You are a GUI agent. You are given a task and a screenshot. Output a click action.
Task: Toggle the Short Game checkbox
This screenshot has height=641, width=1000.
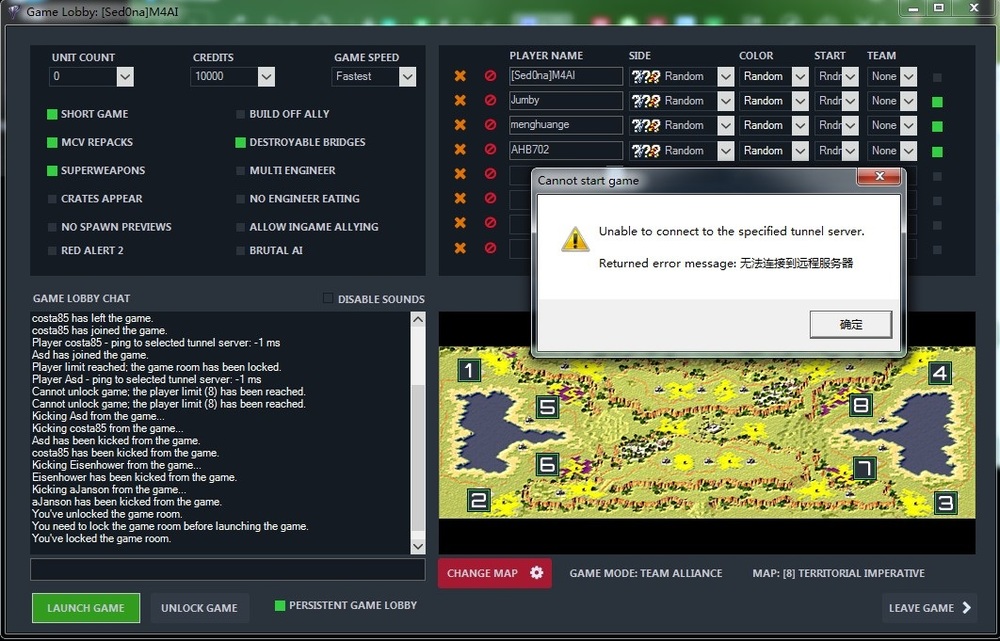(x=52, y=115)
